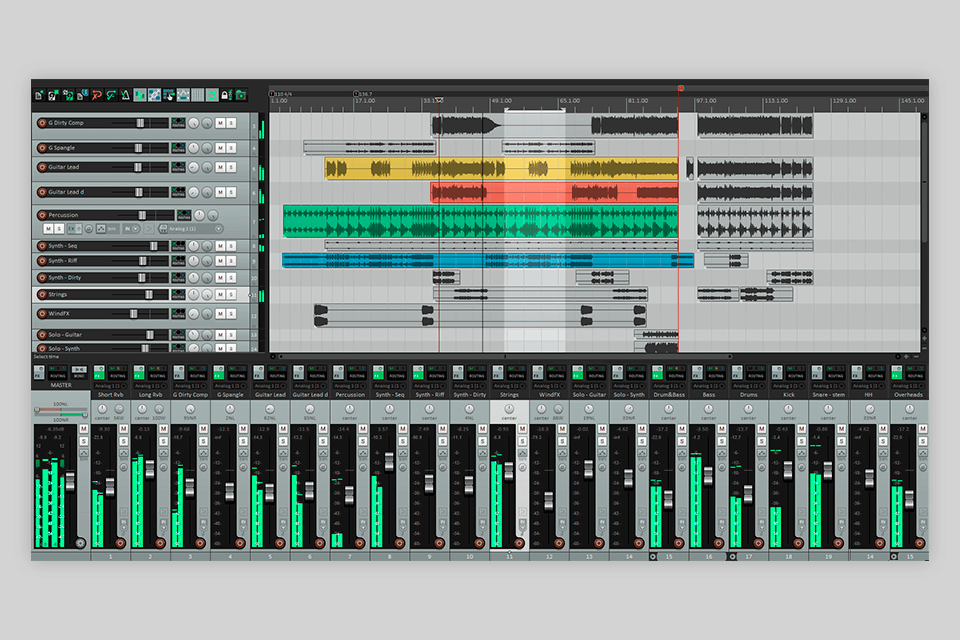Click the 136.7 tempo marker on ruler
This screenshot has height=640, width=960.
coord(364,94)
